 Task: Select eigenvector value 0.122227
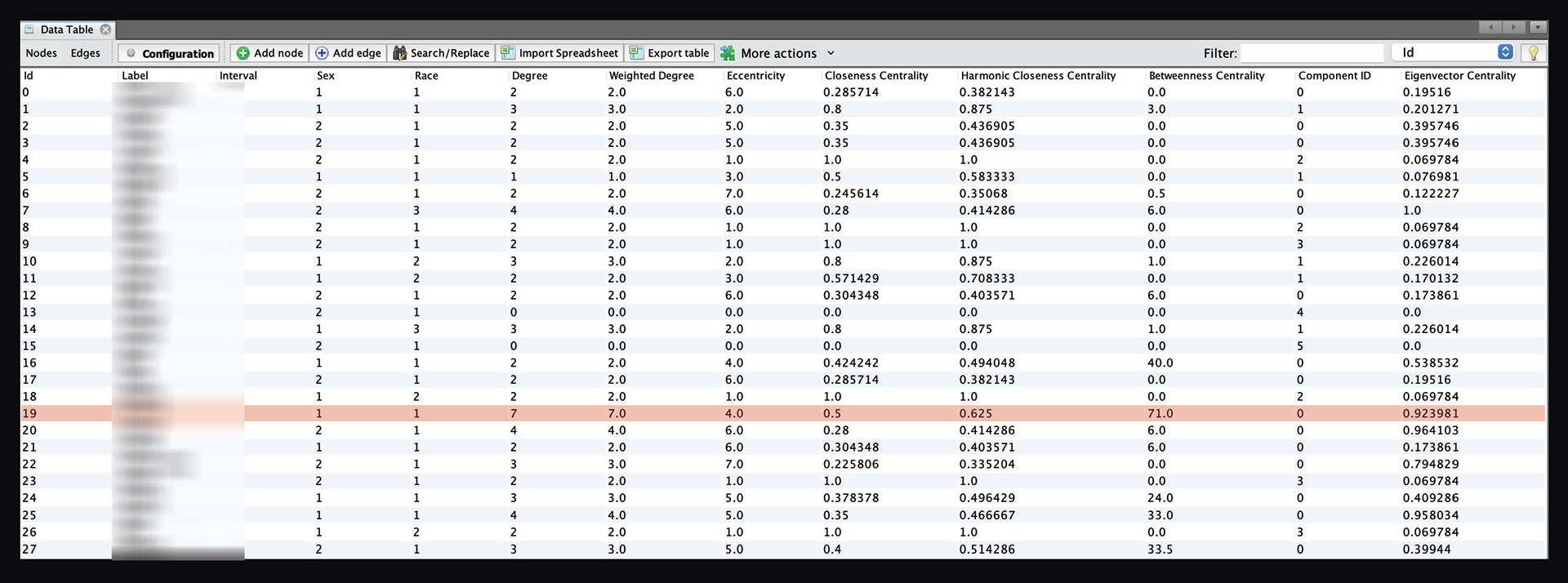(x=1431, y=194)
